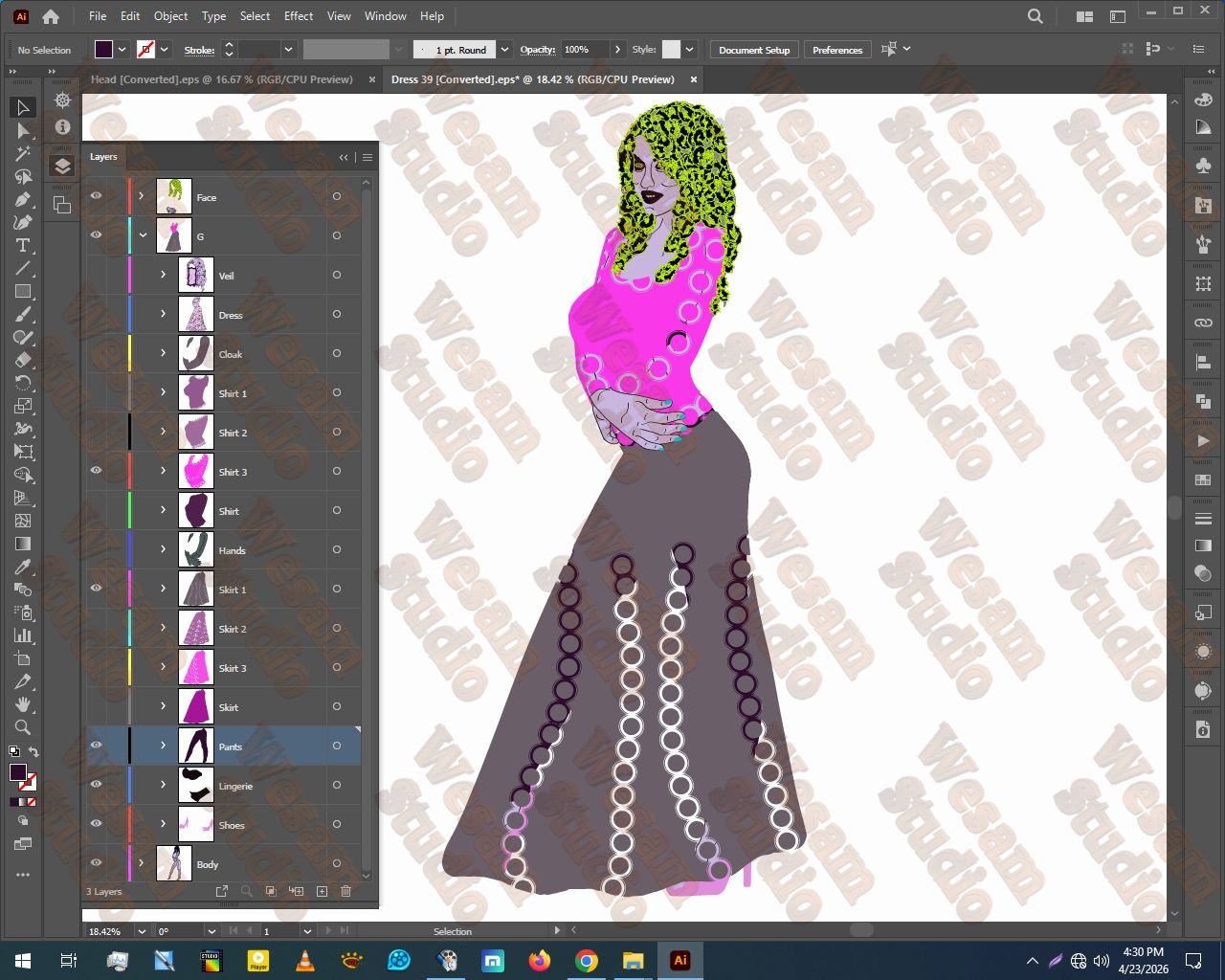Select the Selection tool
Screen dimensions: 1225x980
(23, 107)
